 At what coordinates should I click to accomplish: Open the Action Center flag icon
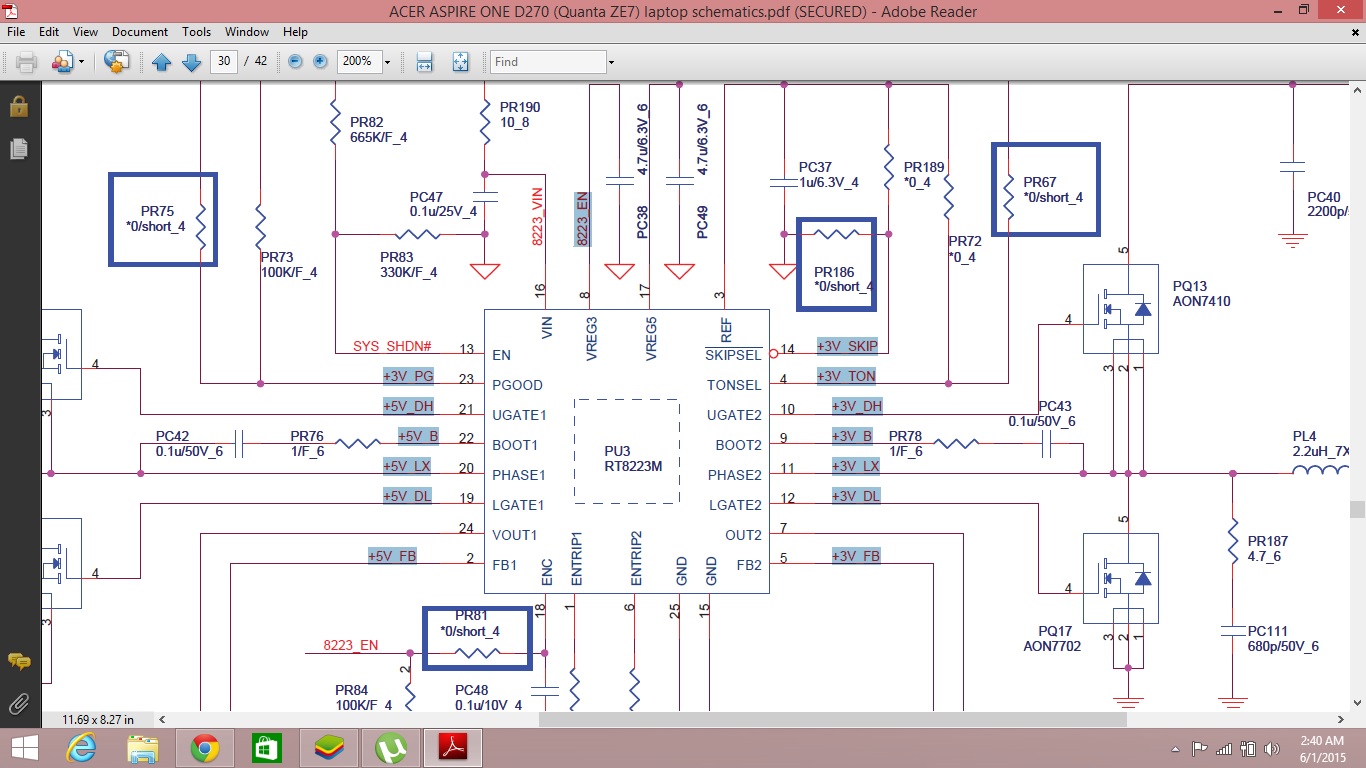pos(1199,748)
